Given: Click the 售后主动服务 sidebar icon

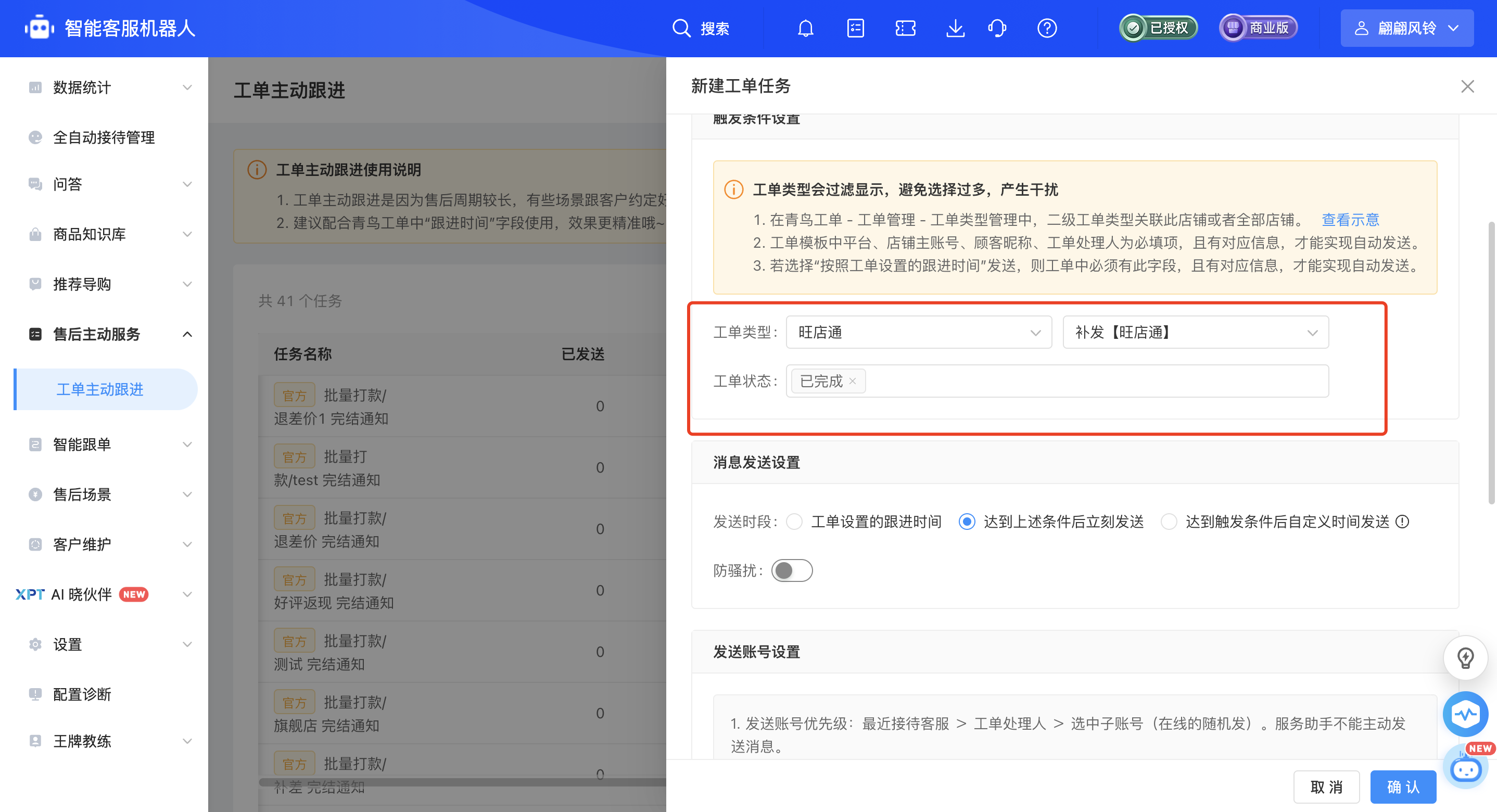Looking at the screenshot, I should click(35, 334).
